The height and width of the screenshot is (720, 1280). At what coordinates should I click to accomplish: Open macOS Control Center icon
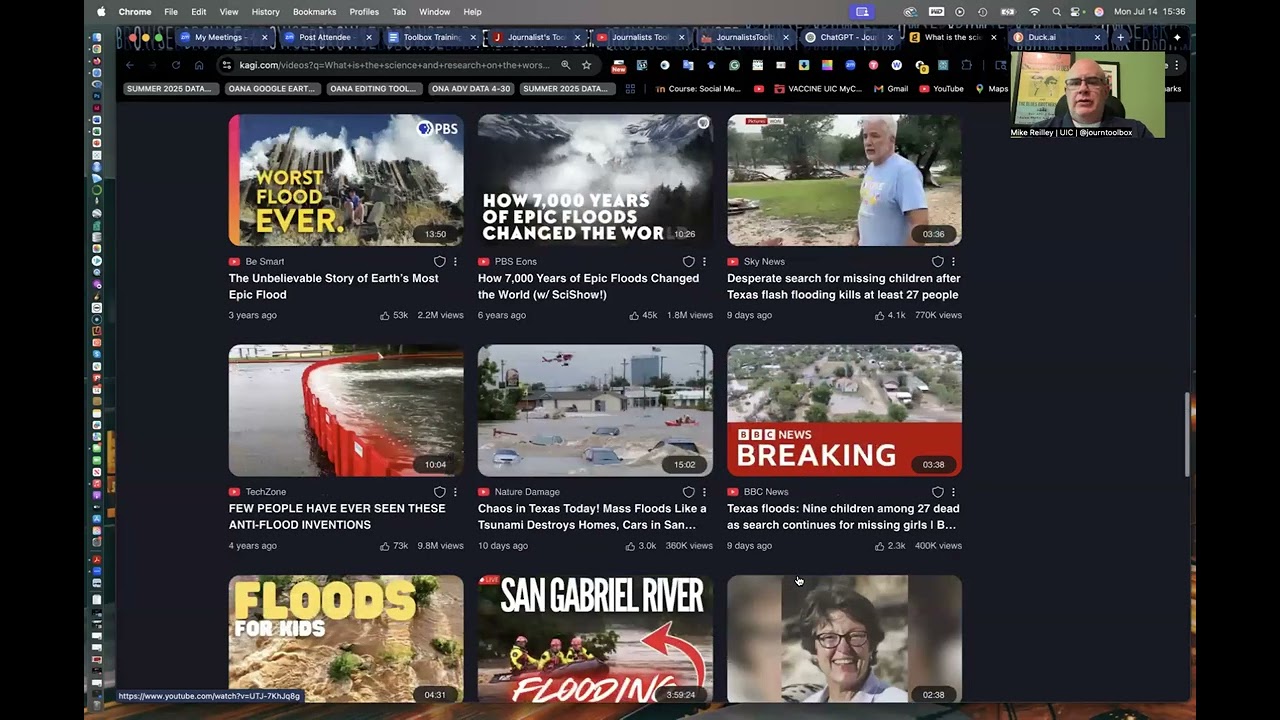click(1077, 12)
